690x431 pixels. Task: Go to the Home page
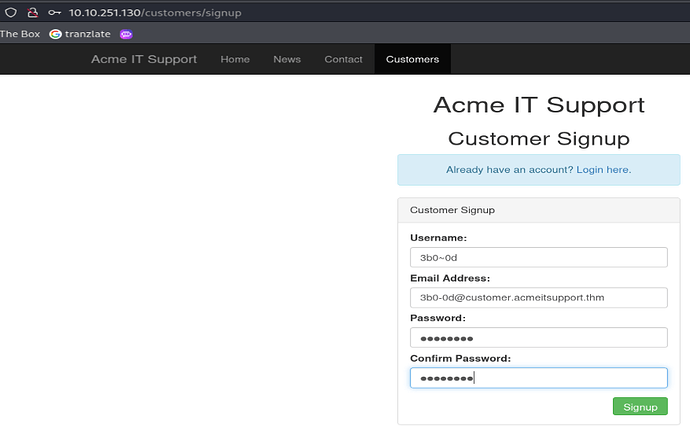tap(235, 59)
